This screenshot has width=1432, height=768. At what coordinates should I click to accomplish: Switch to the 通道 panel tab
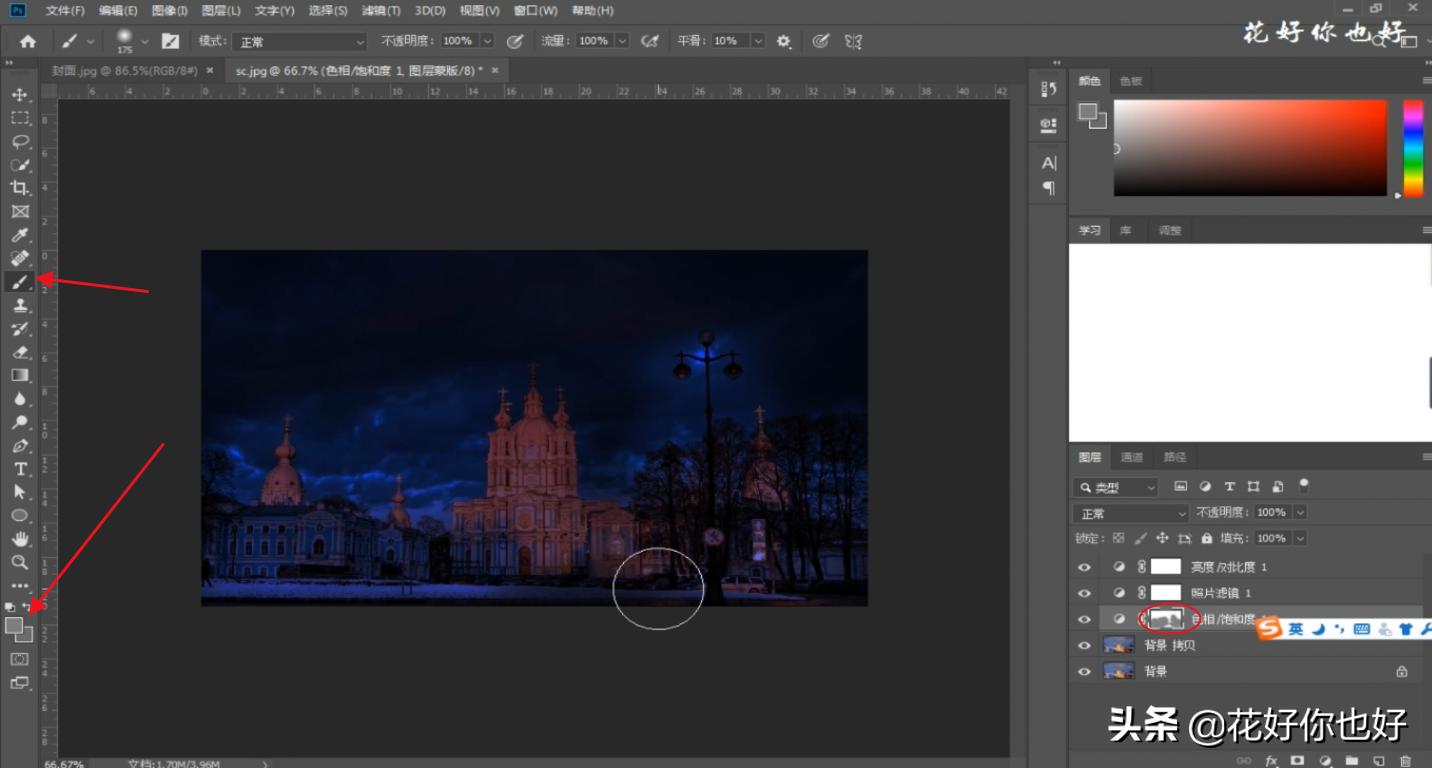pyautogui.click(x=1131, y=457)
